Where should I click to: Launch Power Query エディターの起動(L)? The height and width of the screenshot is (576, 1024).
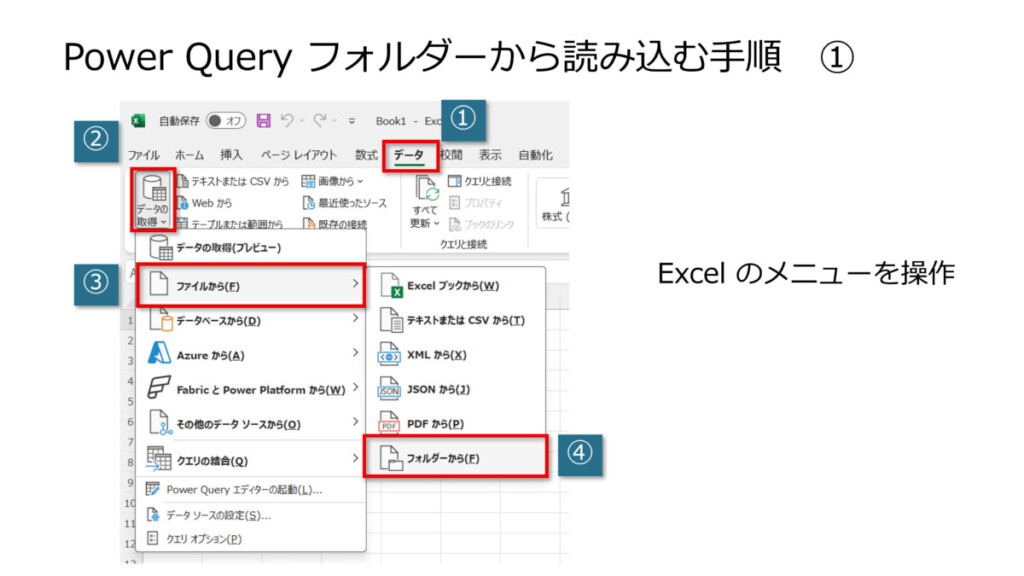[251, 489]
